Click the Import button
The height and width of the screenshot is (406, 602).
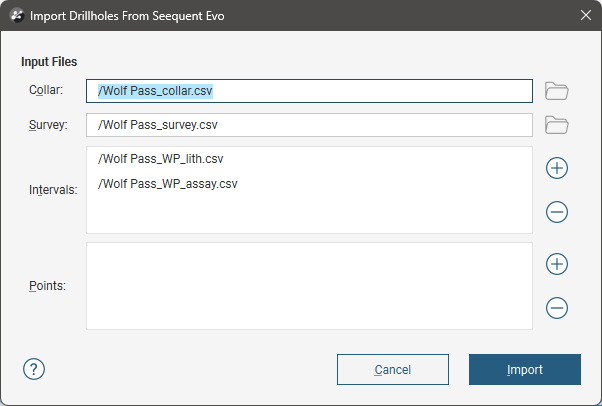tap(524, 369)
